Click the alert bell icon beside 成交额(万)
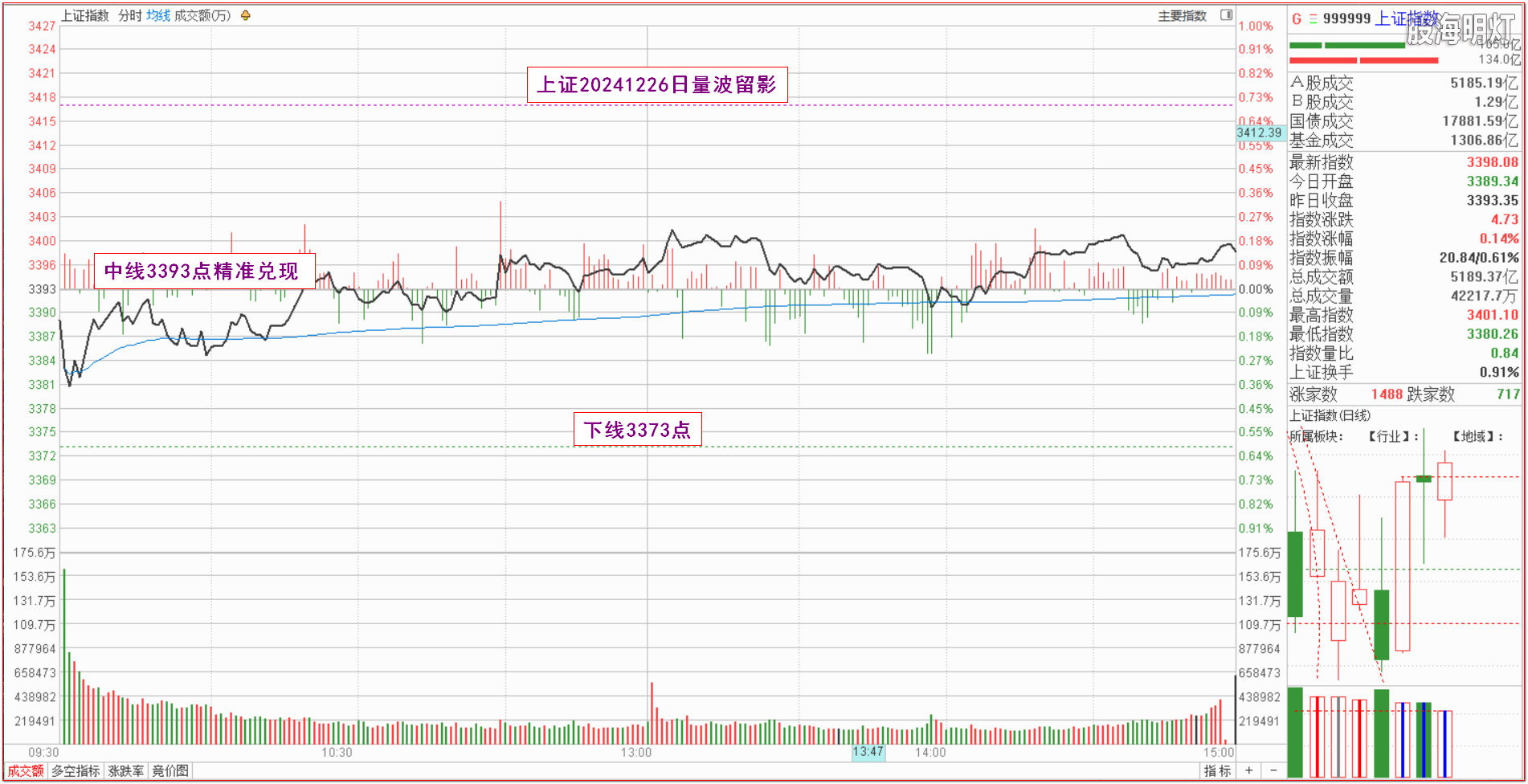1528x784 pixels. point(246,15)
